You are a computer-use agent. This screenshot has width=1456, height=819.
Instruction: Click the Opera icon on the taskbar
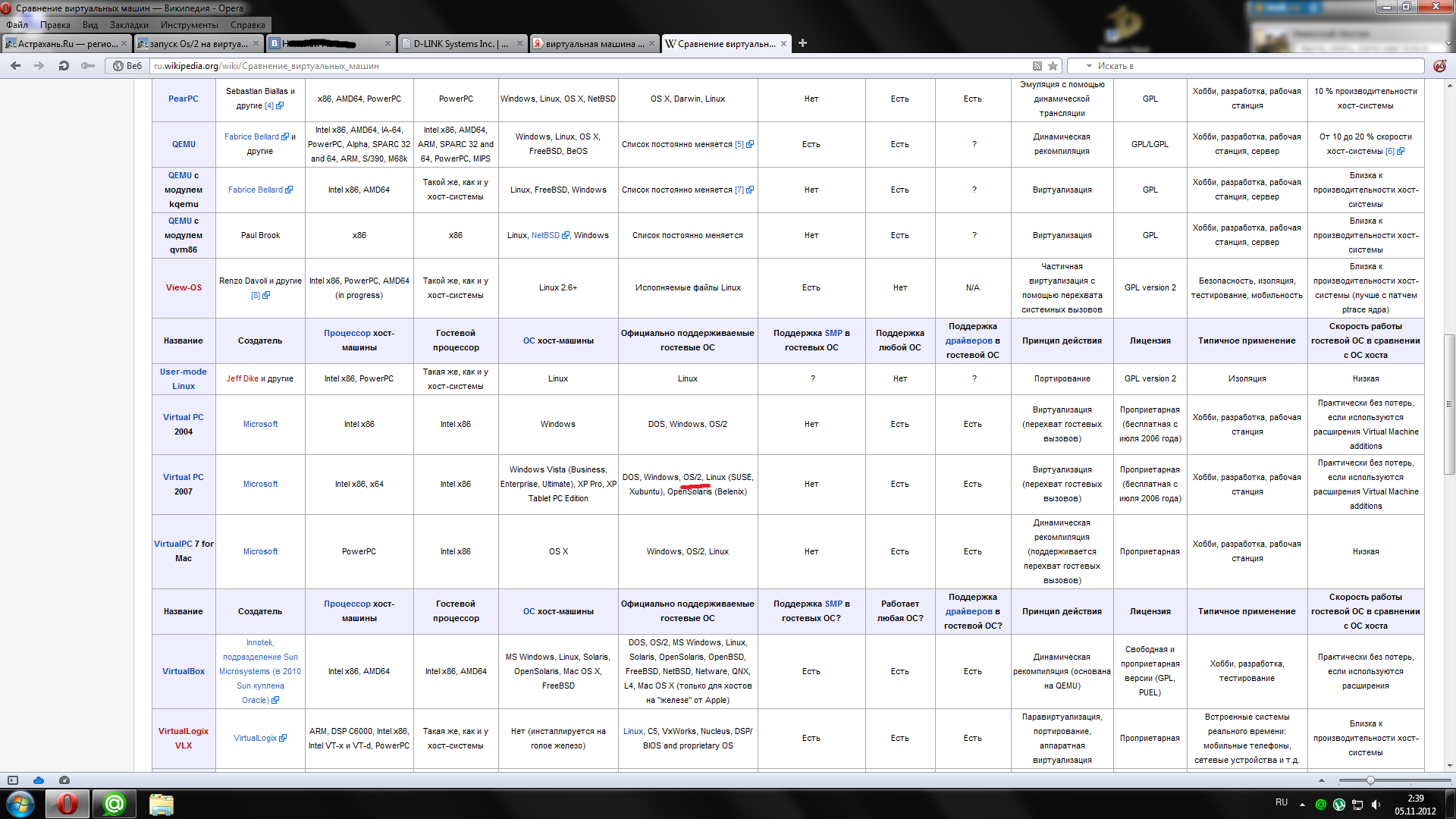[67, 804]
